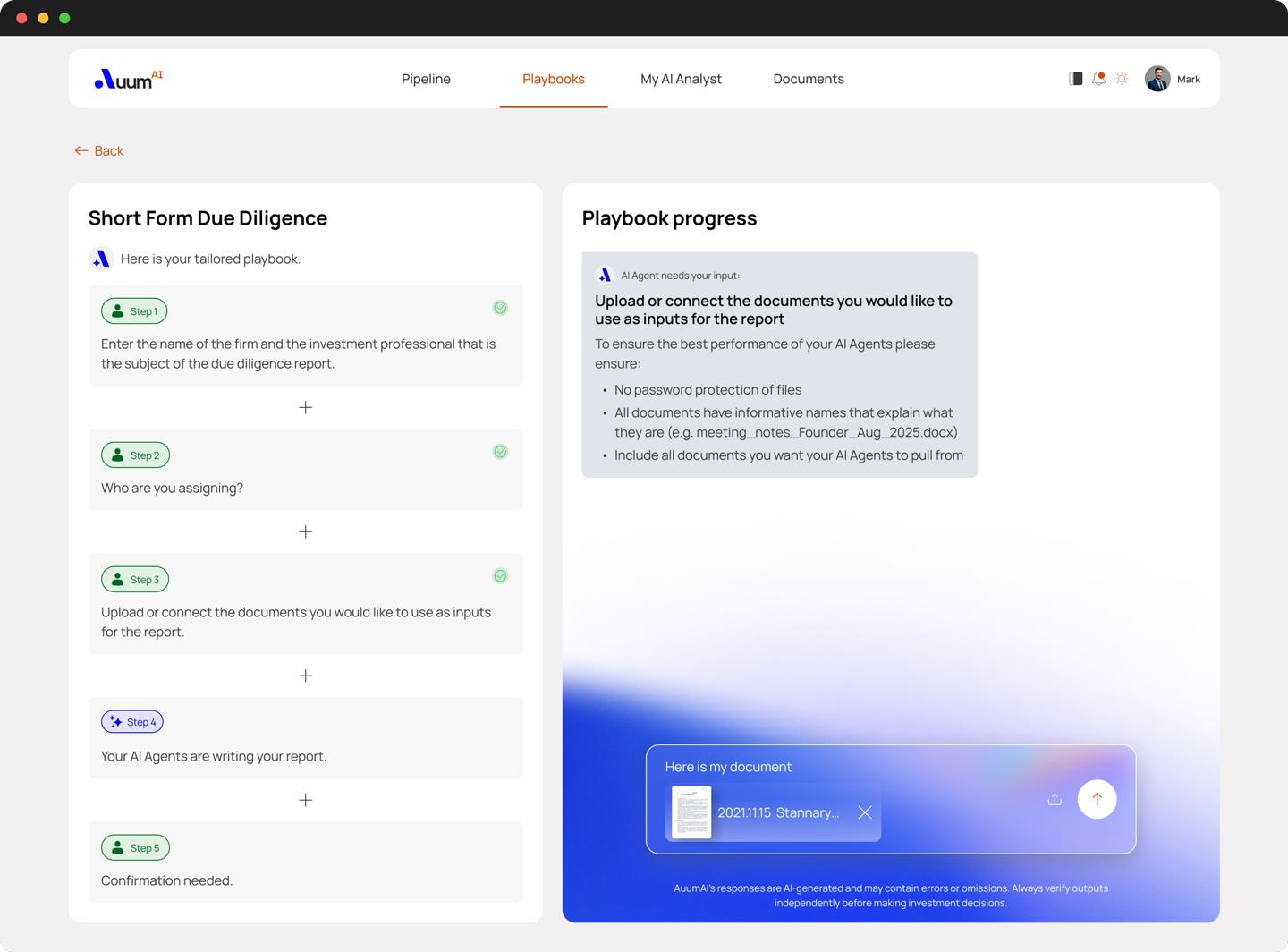
Task: Click 'Short Form Due Diligence' heading
Action: coord(208,218)
